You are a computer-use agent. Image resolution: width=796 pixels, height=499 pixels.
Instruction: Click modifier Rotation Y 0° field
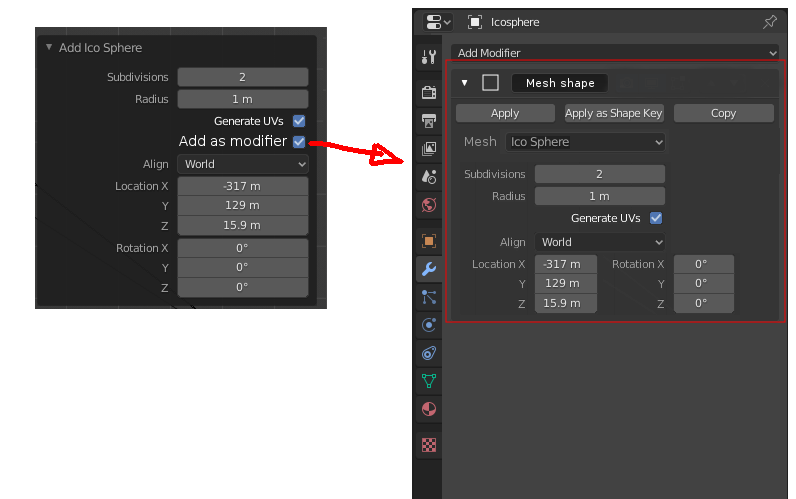pos(704,283)
